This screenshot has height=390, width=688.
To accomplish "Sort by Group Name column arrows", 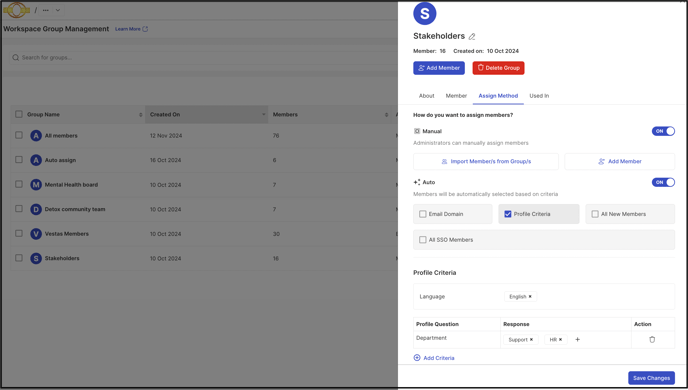I will click(x=140, y=114).
